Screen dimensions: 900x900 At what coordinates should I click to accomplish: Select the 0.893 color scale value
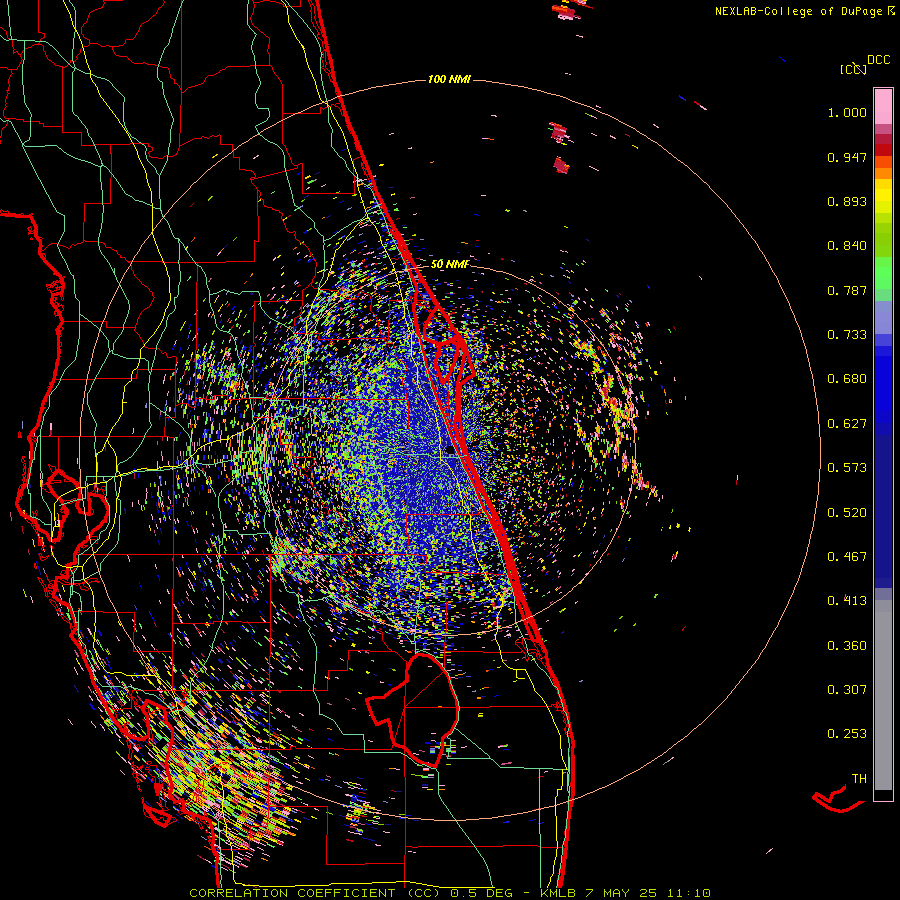(x=847, y=201)
